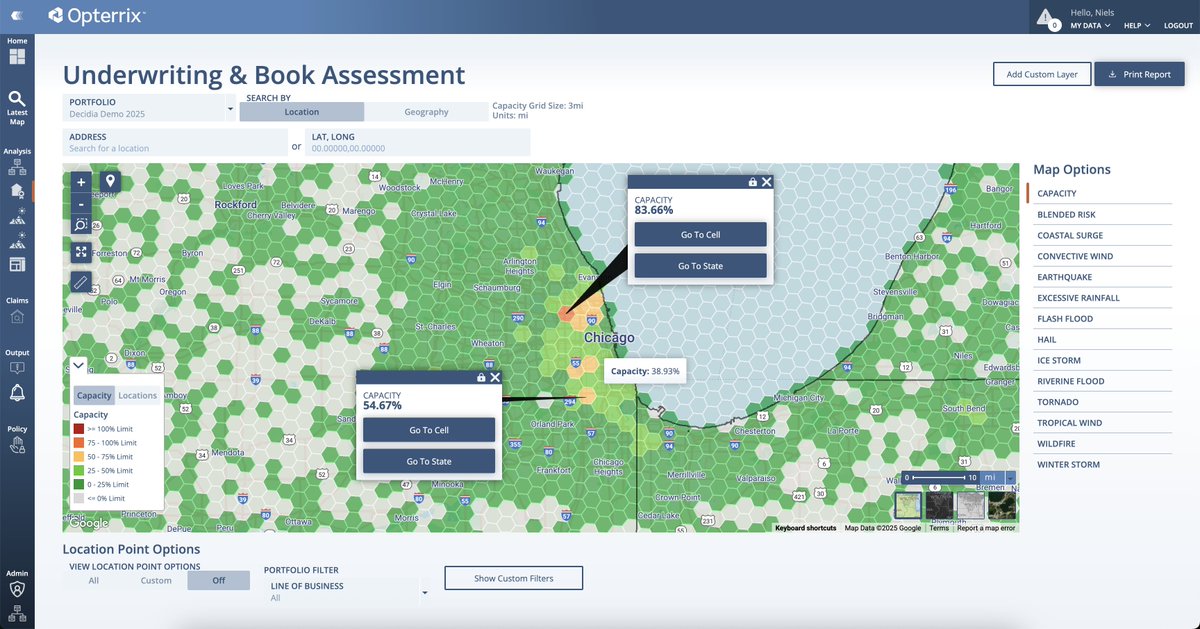1200x629 pixels.
Task: Click Print Report button
Action: pos(1140,74)
